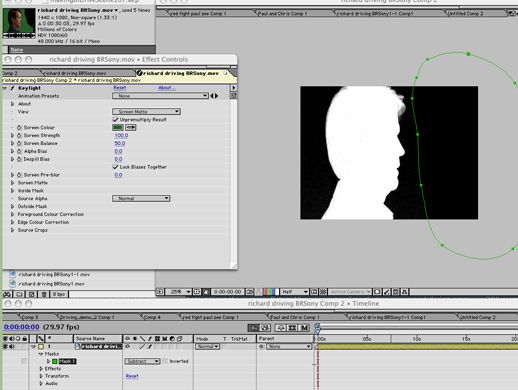Viewport: 518px width, 390px height.
Task: Click the draft 3D timeline button
Action: click(265, 328)
